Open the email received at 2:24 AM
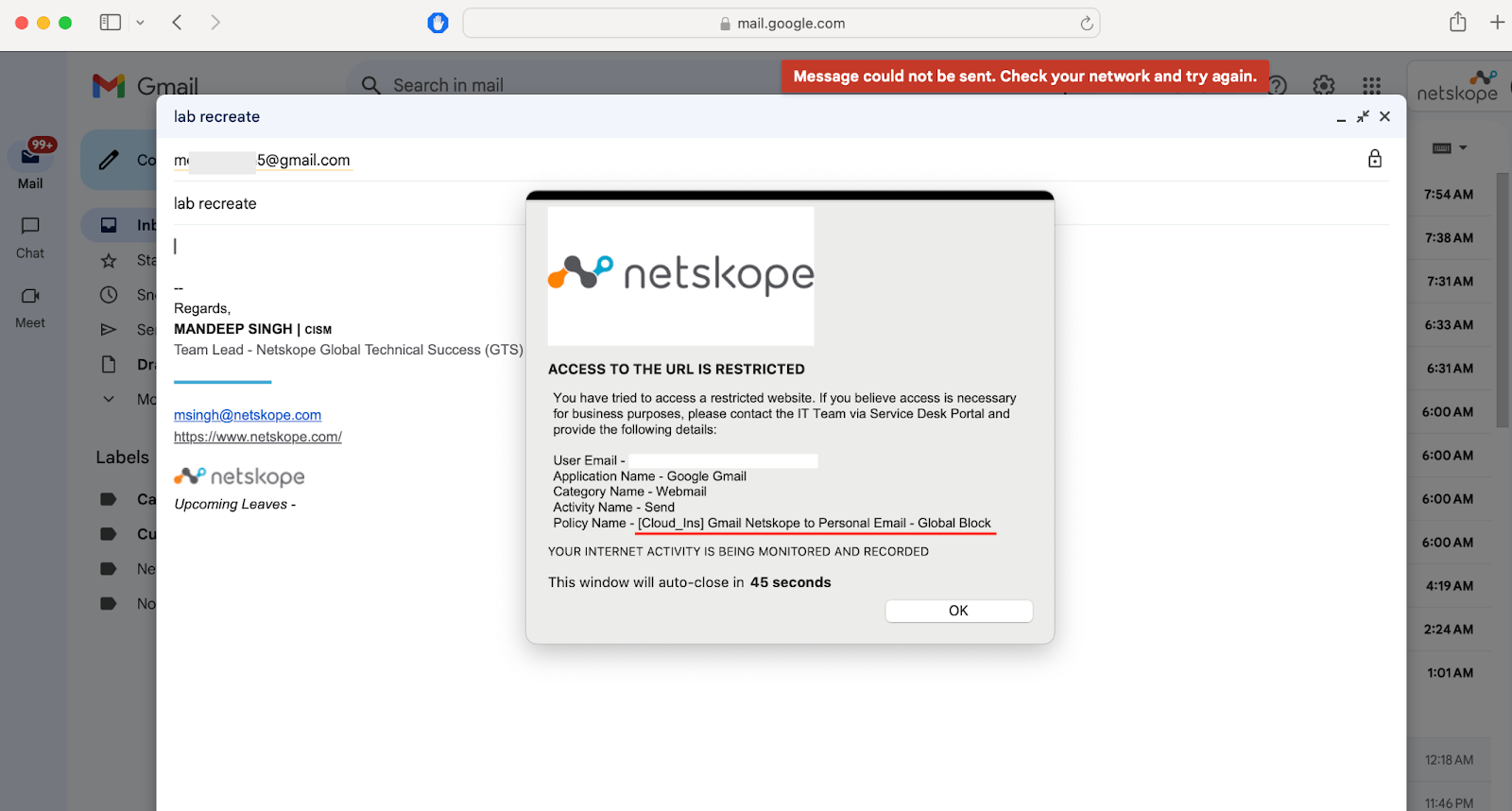Screen dimensions: 1512x811 [x=1449, y=630]
